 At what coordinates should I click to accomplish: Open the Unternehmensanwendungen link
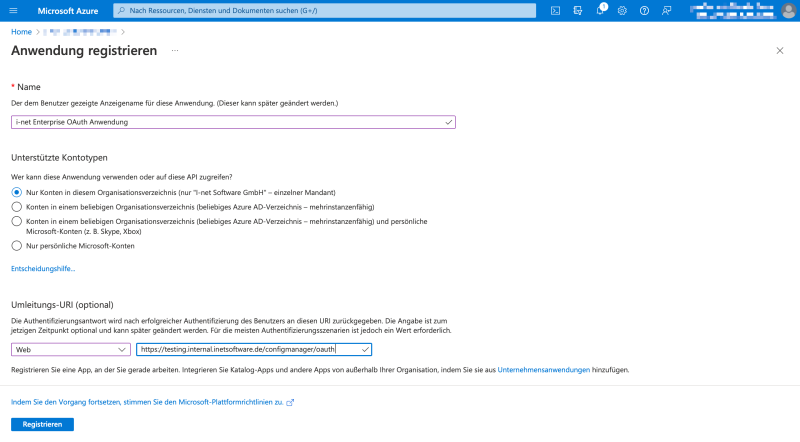pos(543,370)
